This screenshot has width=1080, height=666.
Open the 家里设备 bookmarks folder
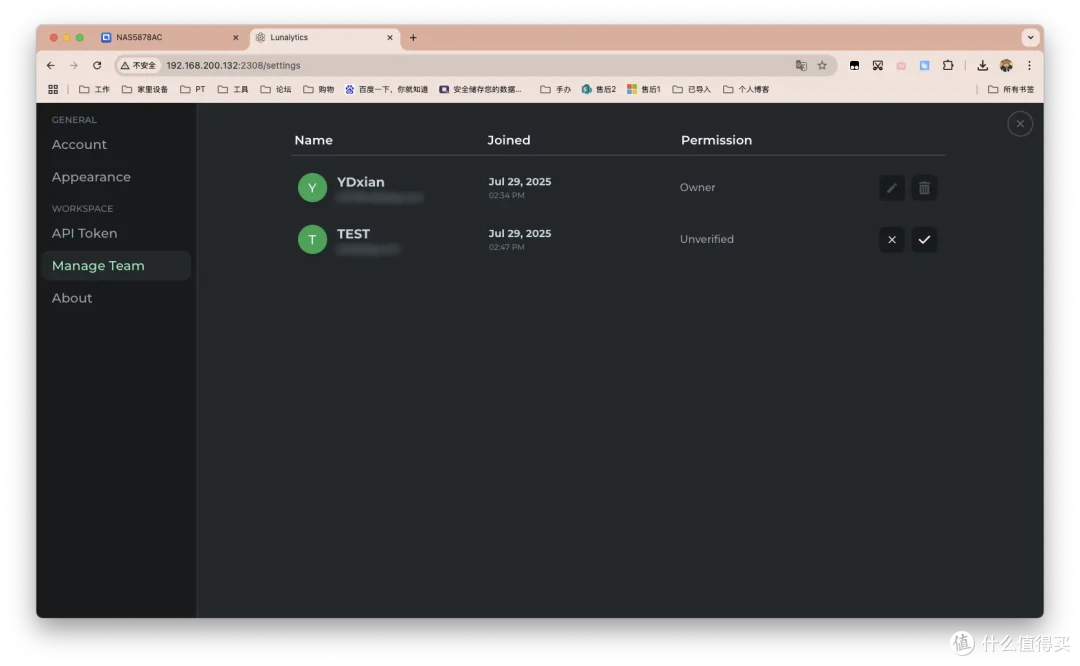tap(145, 90)
